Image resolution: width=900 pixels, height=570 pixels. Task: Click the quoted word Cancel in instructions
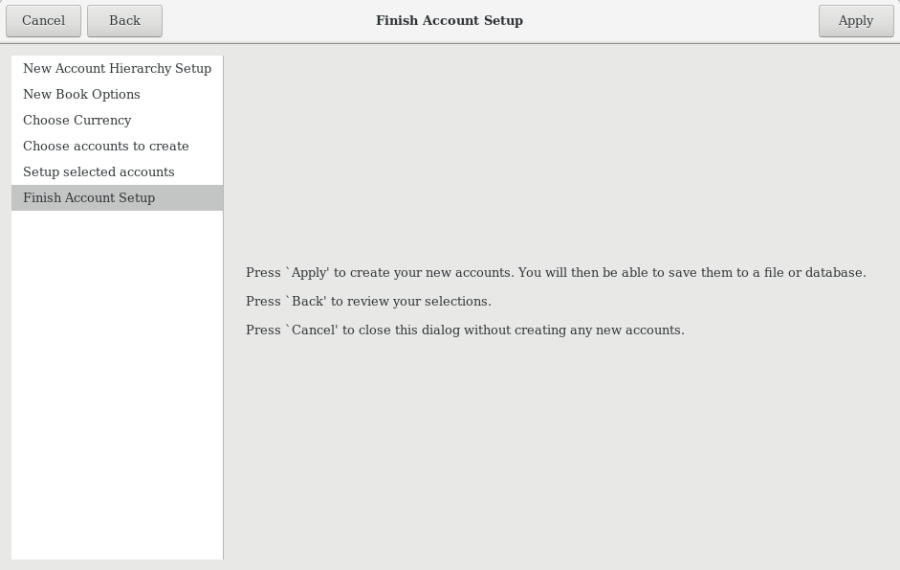point(312,330)
